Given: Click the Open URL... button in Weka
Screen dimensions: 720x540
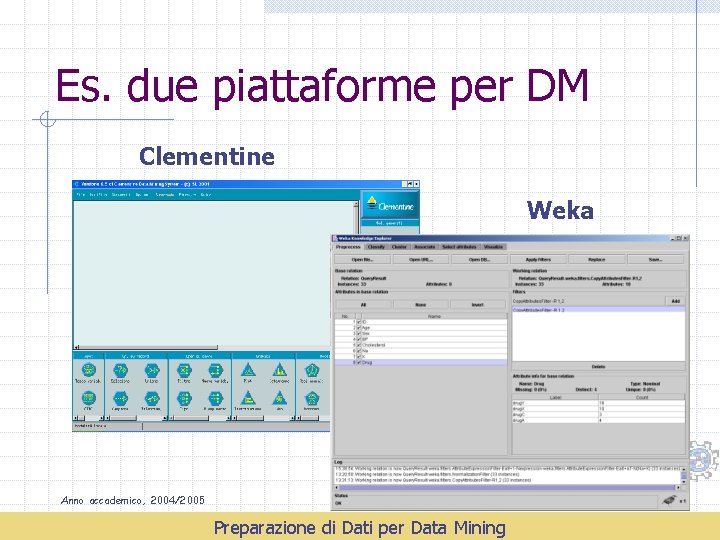Looking at the screenshot, I should (421, 259).
